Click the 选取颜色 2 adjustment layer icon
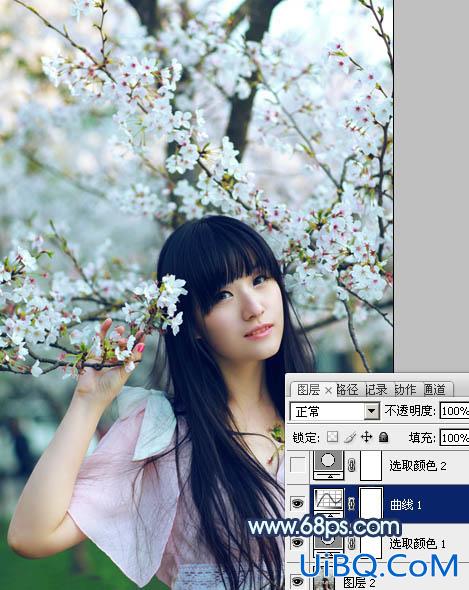Image resolution: width=469 pixels, height=590 pixels. [x=329, y=466]
